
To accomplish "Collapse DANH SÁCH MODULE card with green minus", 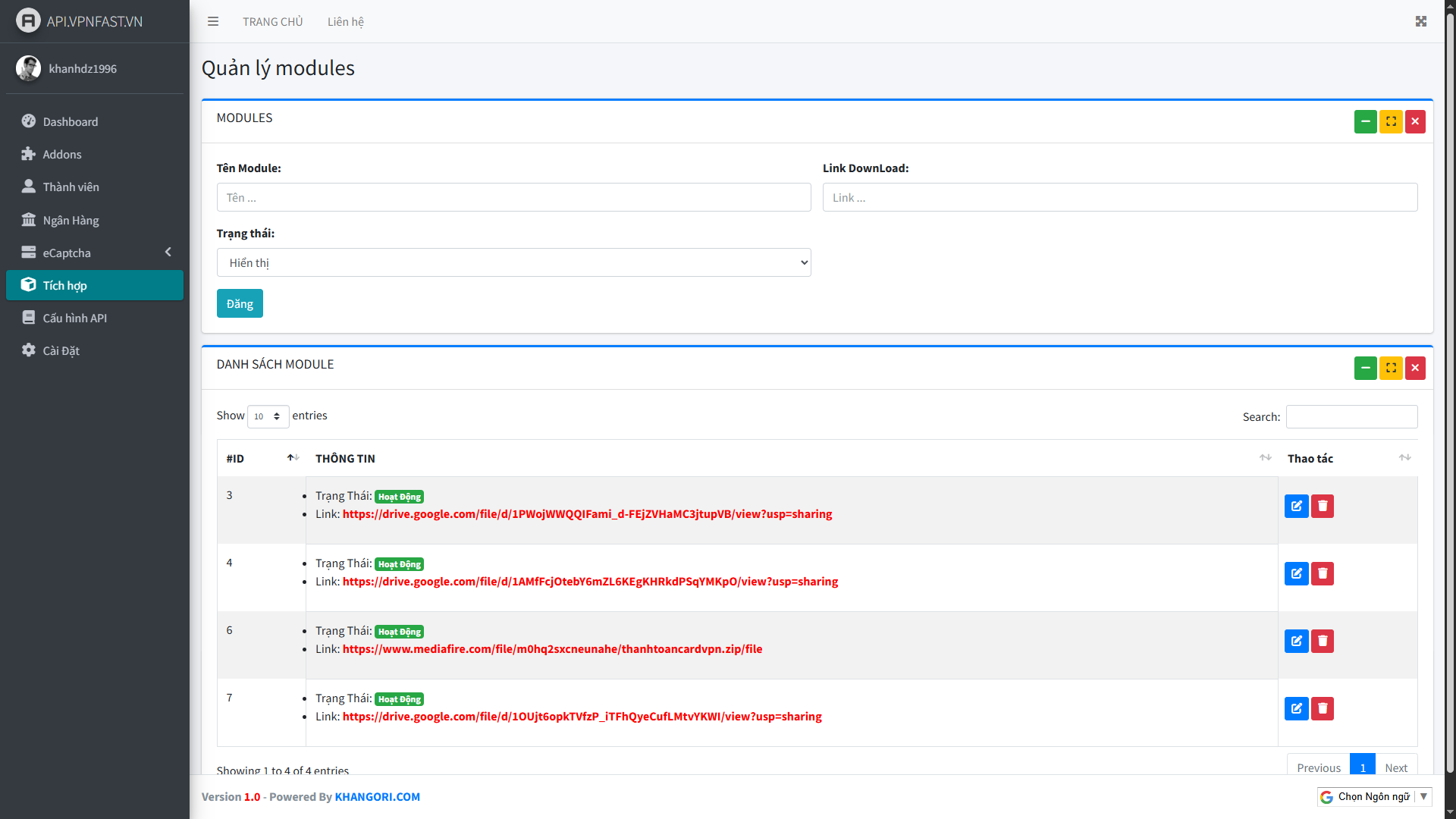I will pos(1365,368).
